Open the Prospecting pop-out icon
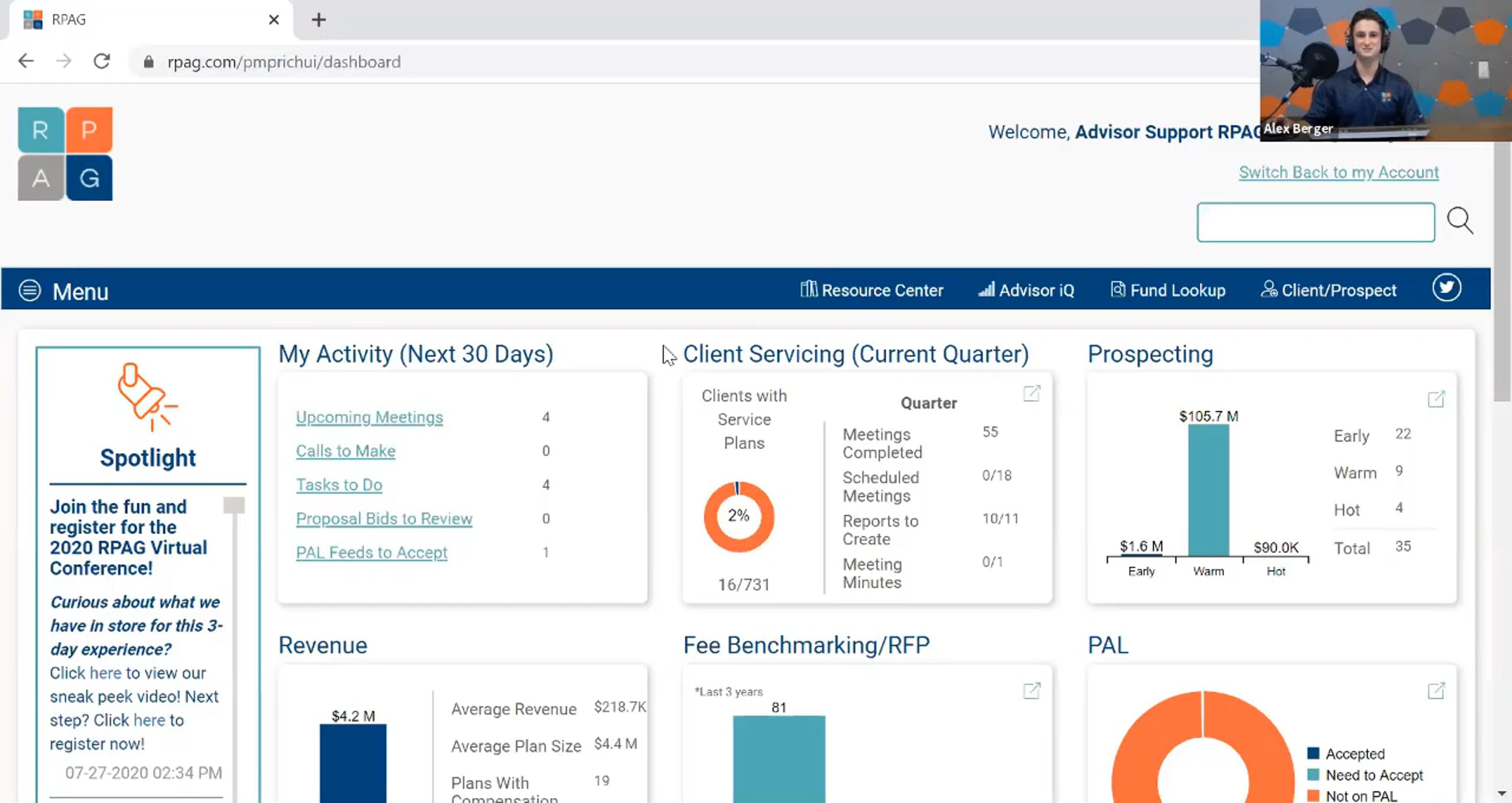The image size is (1512, 803). [1436, 399]
